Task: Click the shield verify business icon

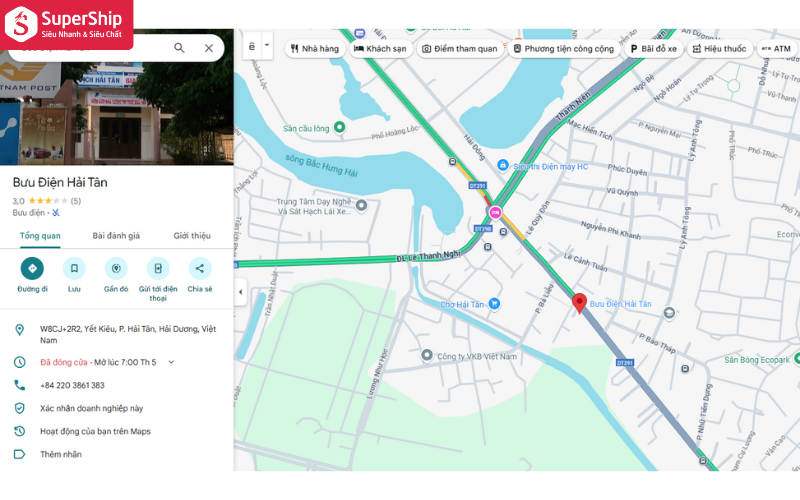Action: 19,408
